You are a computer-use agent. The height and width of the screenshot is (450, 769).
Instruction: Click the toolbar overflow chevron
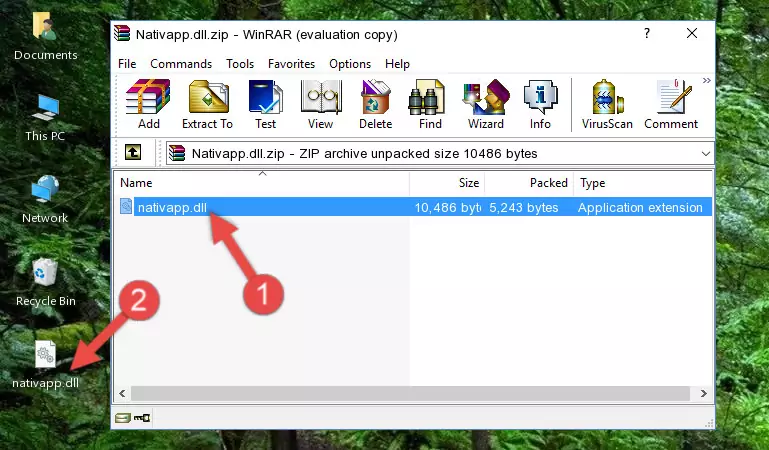tap(707, 81)
